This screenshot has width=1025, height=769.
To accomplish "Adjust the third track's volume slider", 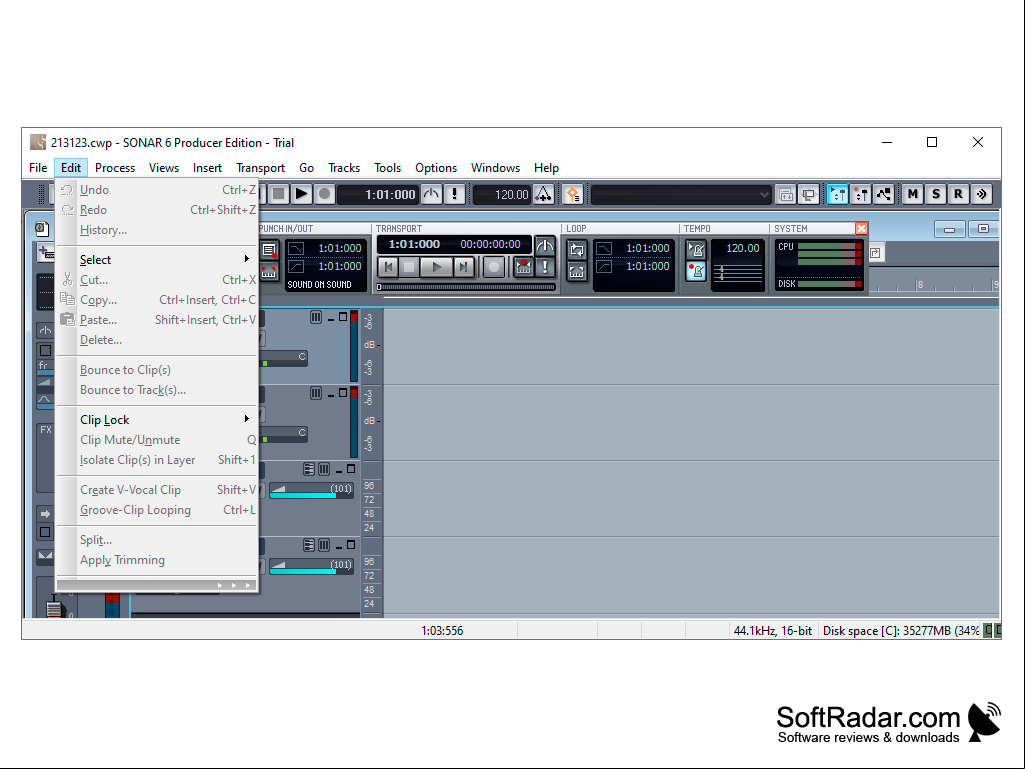I will tap(311, 490).
